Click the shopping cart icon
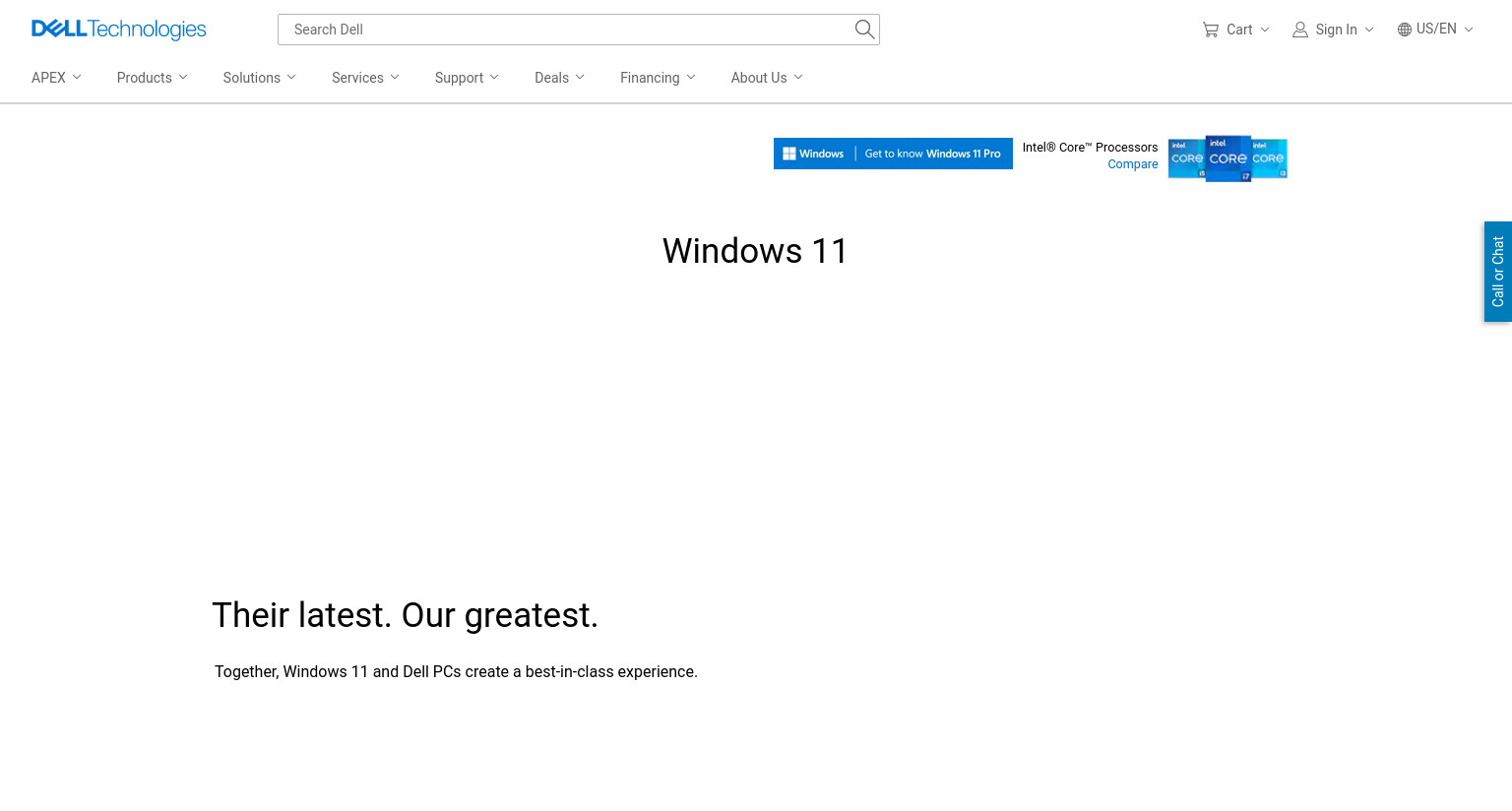The width and height of the screenshot is (1512, 811). [1211, 30]
